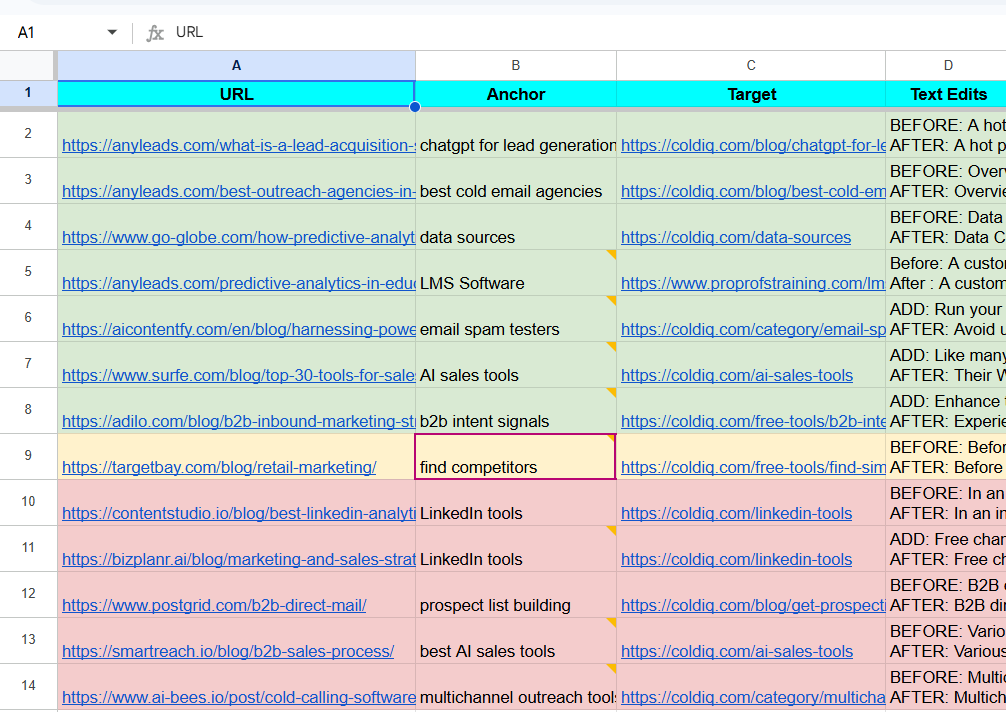Click the Anchor header cell
This screenshot has width=1006, height=712.
point(516,94)
